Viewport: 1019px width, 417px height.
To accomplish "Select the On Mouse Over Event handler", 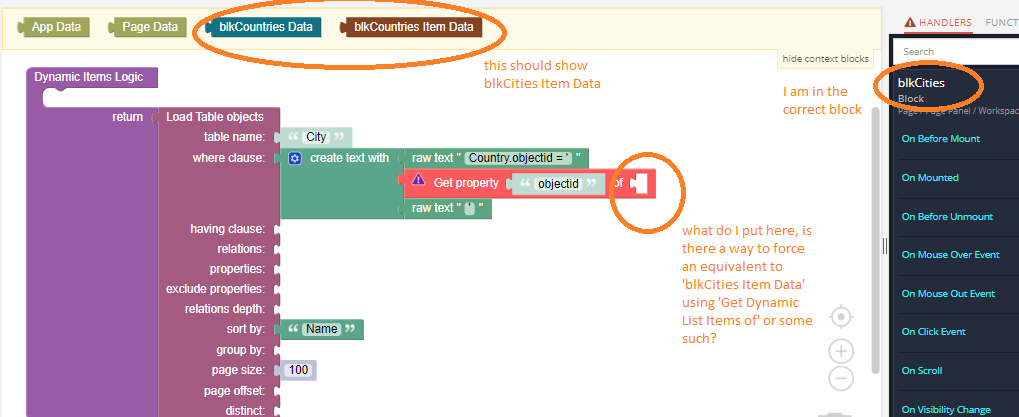I will coord(950,255).
